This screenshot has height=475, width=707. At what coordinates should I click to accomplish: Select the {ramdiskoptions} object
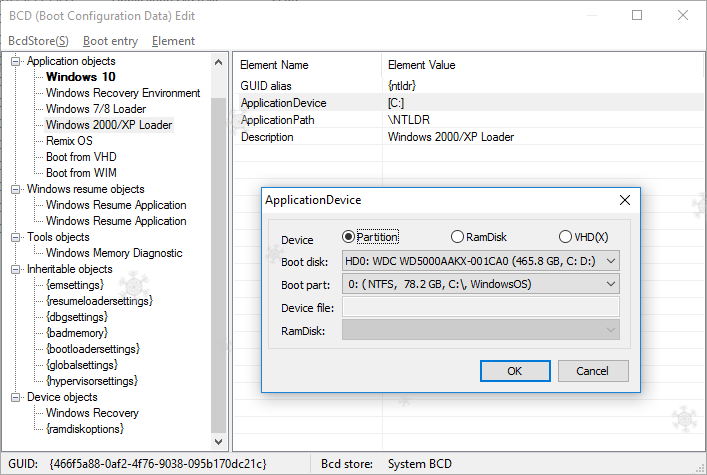[x=85, y=429]
